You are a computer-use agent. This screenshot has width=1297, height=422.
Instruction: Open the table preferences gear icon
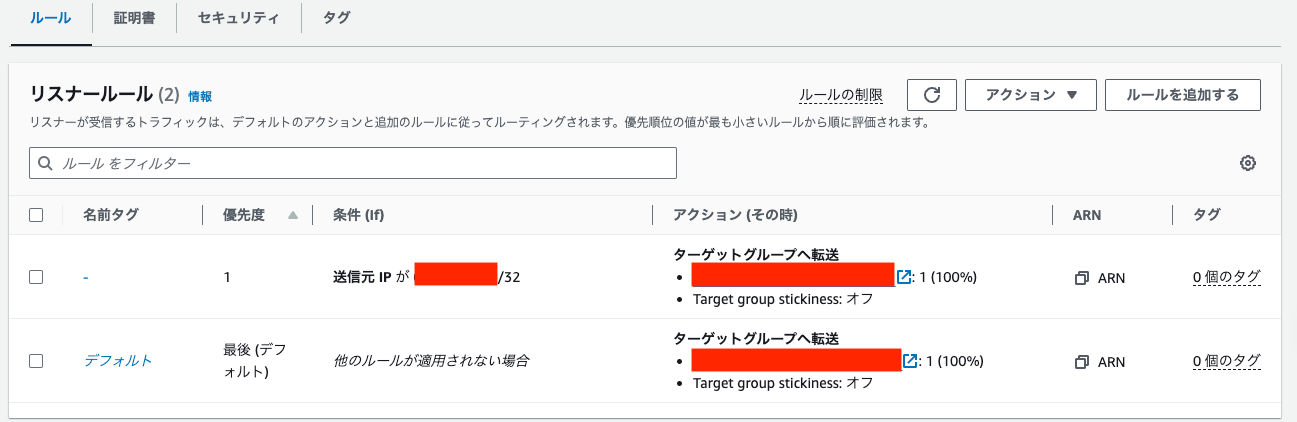[1247, 163]
